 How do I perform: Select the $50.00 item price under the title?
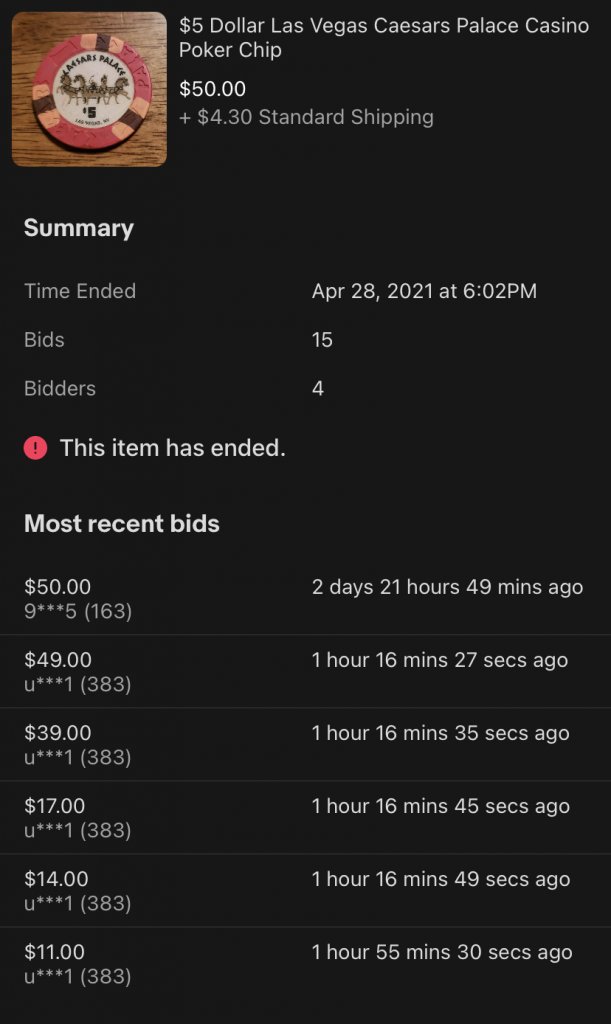tap(212, 89)
